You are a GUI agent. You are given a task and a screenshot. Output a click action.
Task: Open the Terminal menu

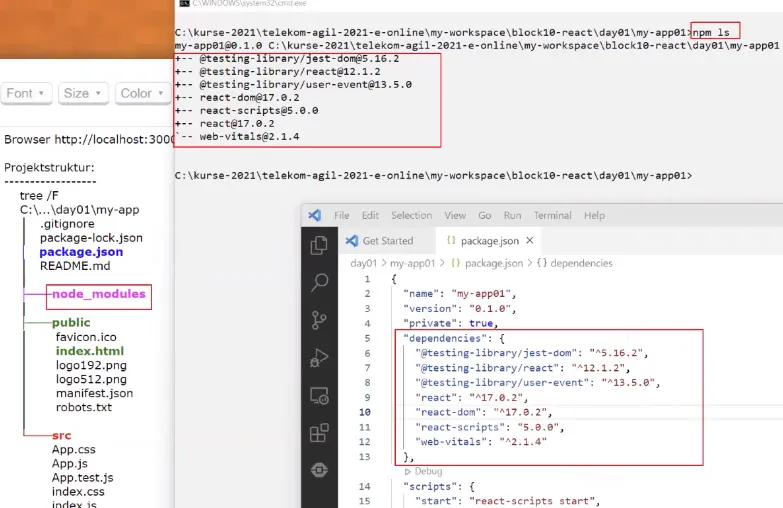pos(552,215)
